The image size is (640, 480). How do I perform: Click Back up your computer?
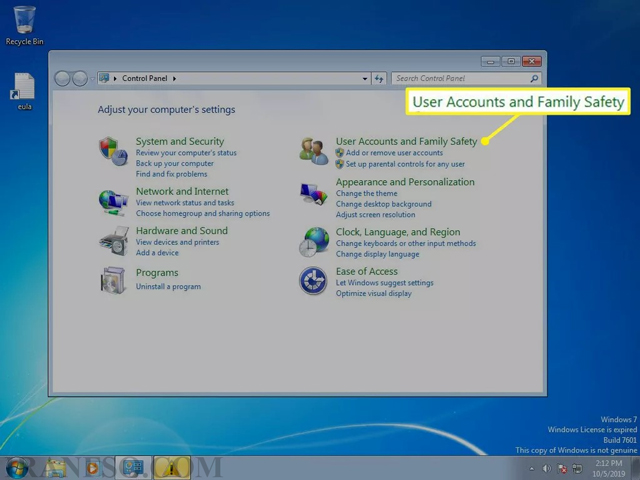tap(175, 163)
